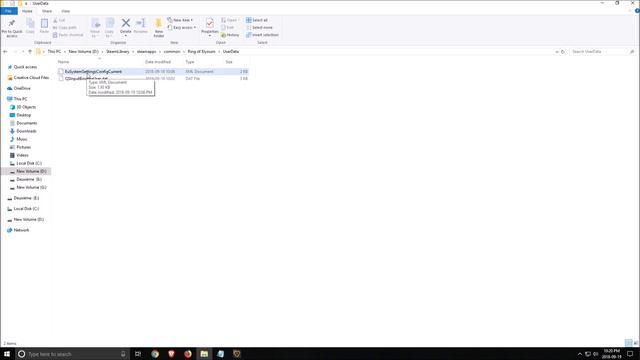The width and height of the screenshot is (640, 360).
Task: Open the Copy to menu
Action: click(109, 28)
